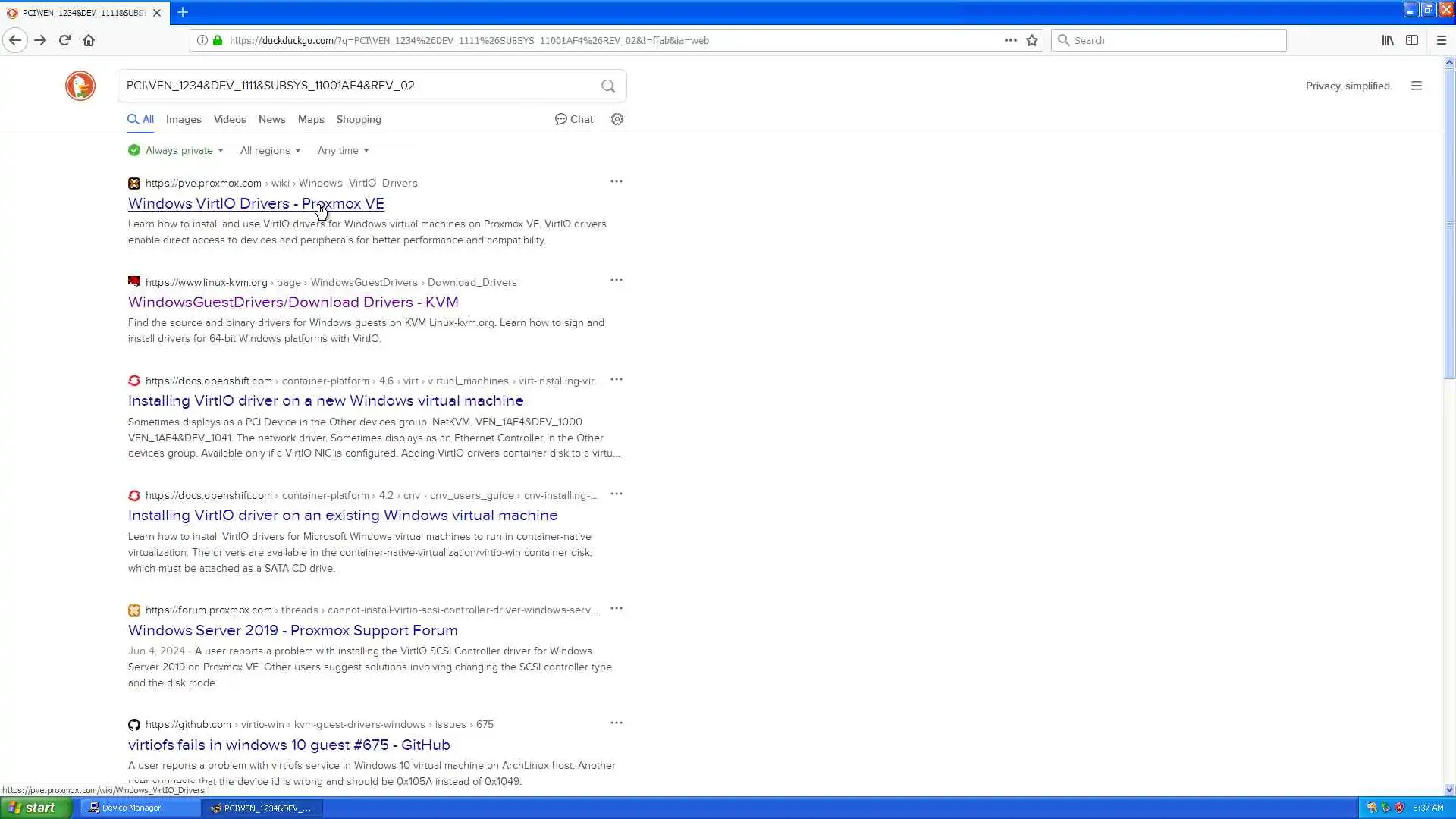The height and width of the screenshot is (819, 1456).
Task: Open more options for the linux-kvm.org result
Action: [617, 281]
